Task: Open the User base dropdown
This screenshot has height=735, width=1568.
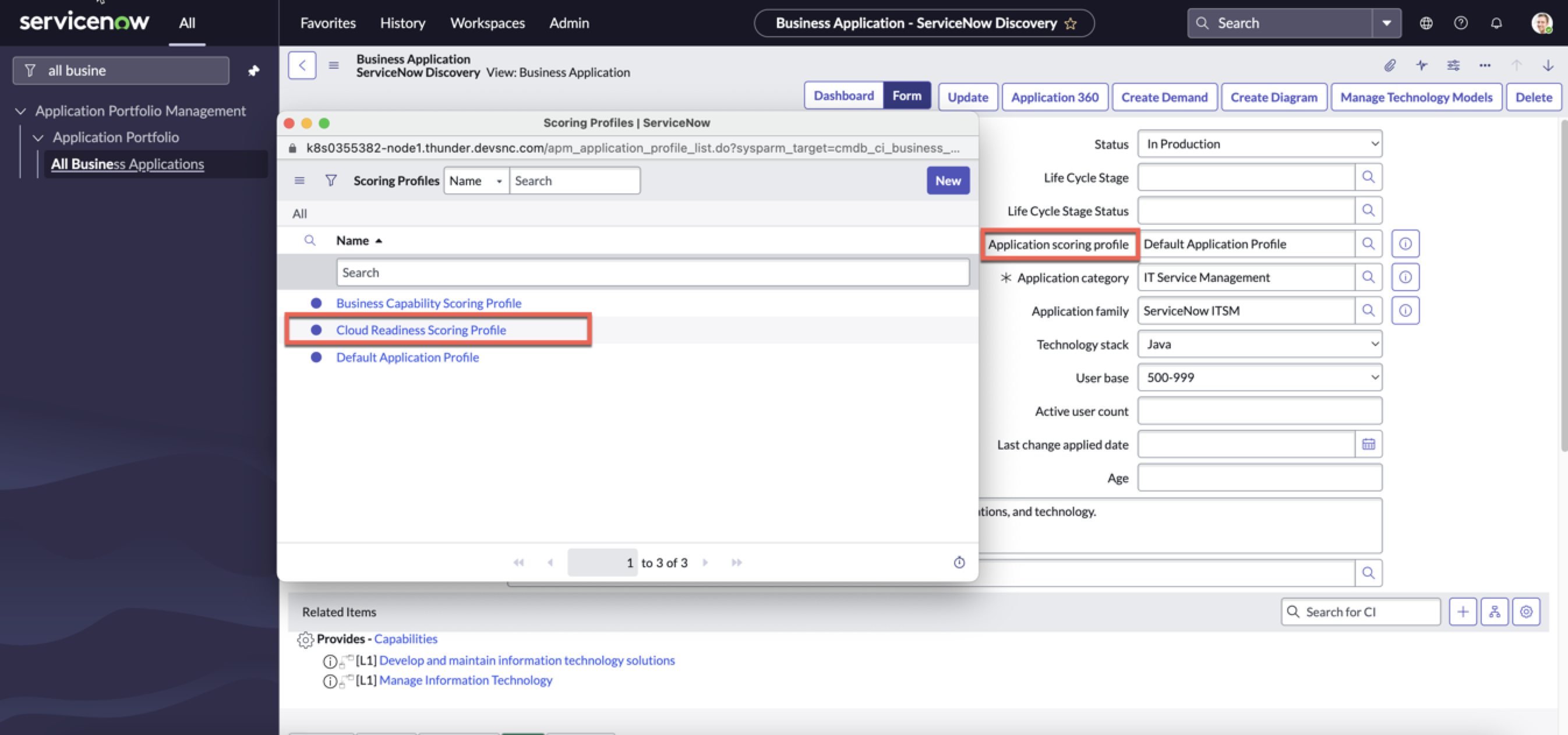Action: coord(1259,378)
